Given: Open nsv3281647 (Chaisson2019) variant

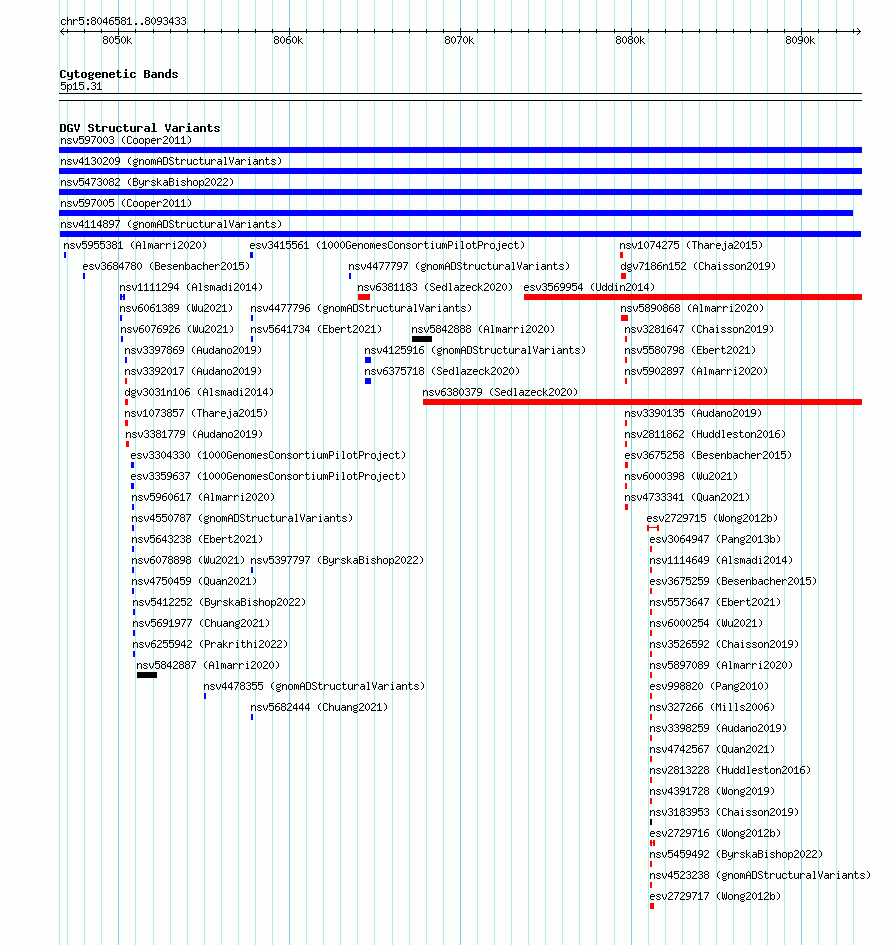Looking at the screenshot, I should tap(699, 330).
